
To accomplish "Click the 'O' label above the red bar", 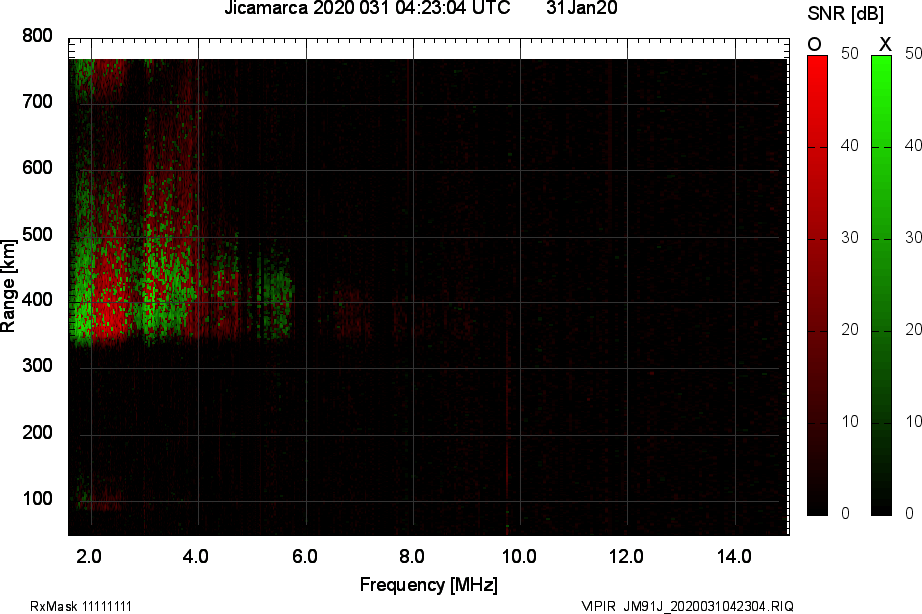I will pyautogui.click(x=814, y=45).
